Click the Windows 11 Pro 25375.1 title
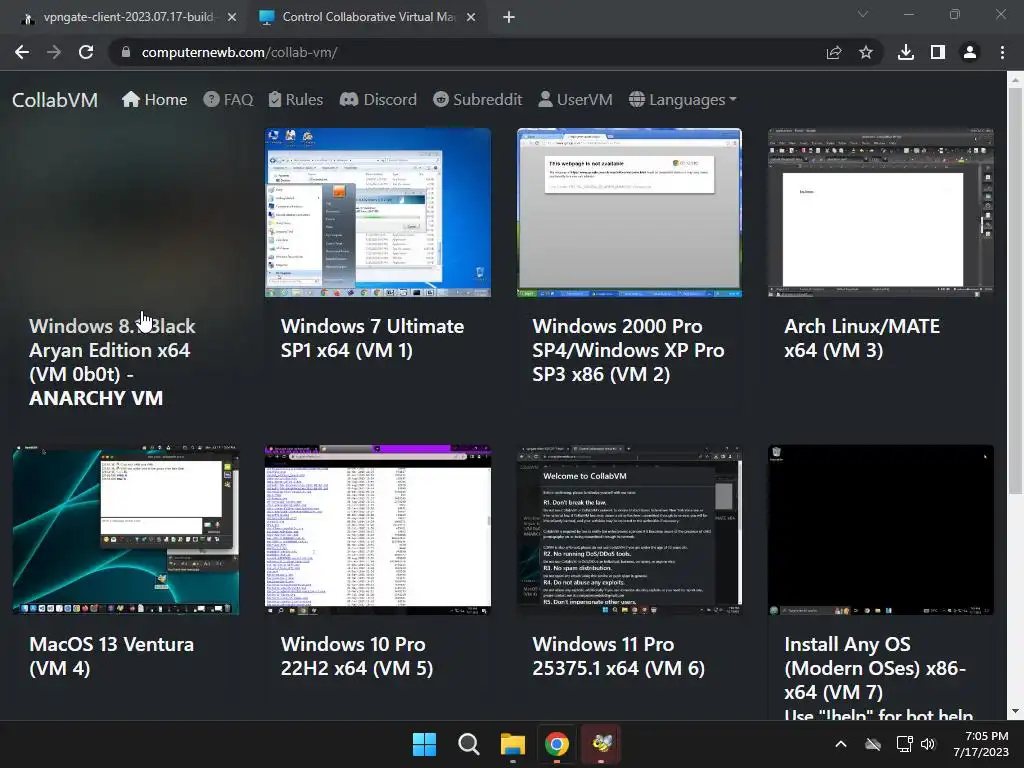Image resolution: width=1024 pixels, height=768 pixels. (618, 656)
